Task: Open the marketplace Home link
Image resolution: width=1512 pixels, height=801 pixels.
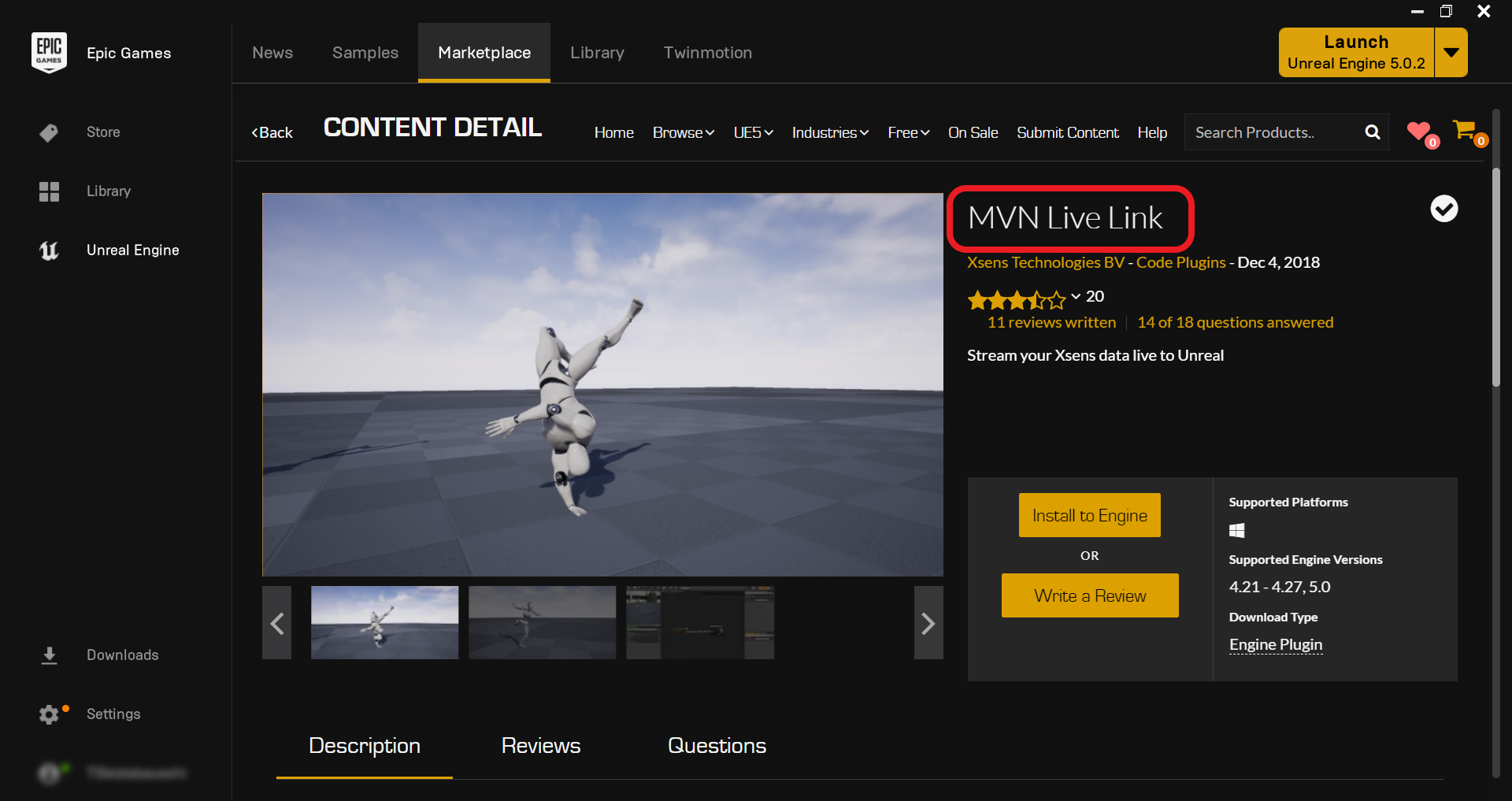Action: coord(614,132)
